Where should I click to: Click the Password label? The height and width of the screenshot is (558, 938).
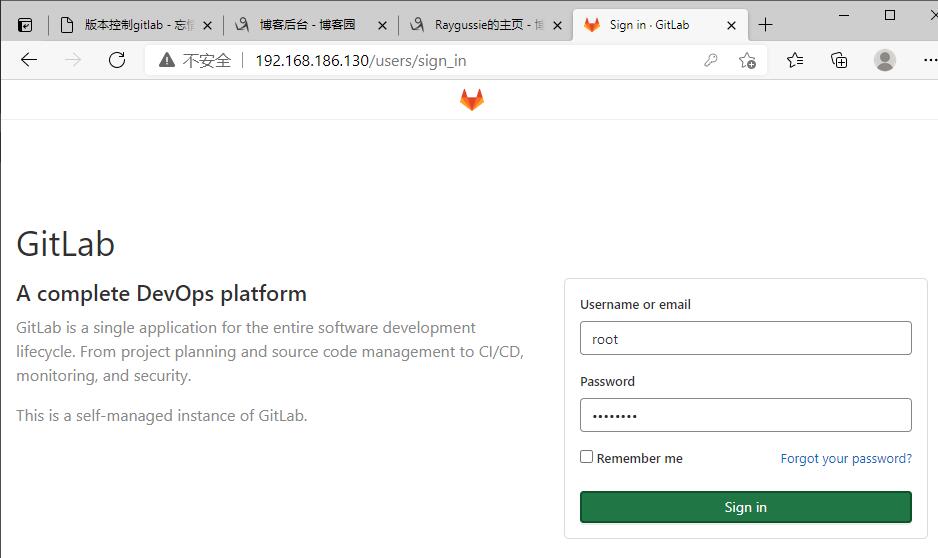click(607, 381)
